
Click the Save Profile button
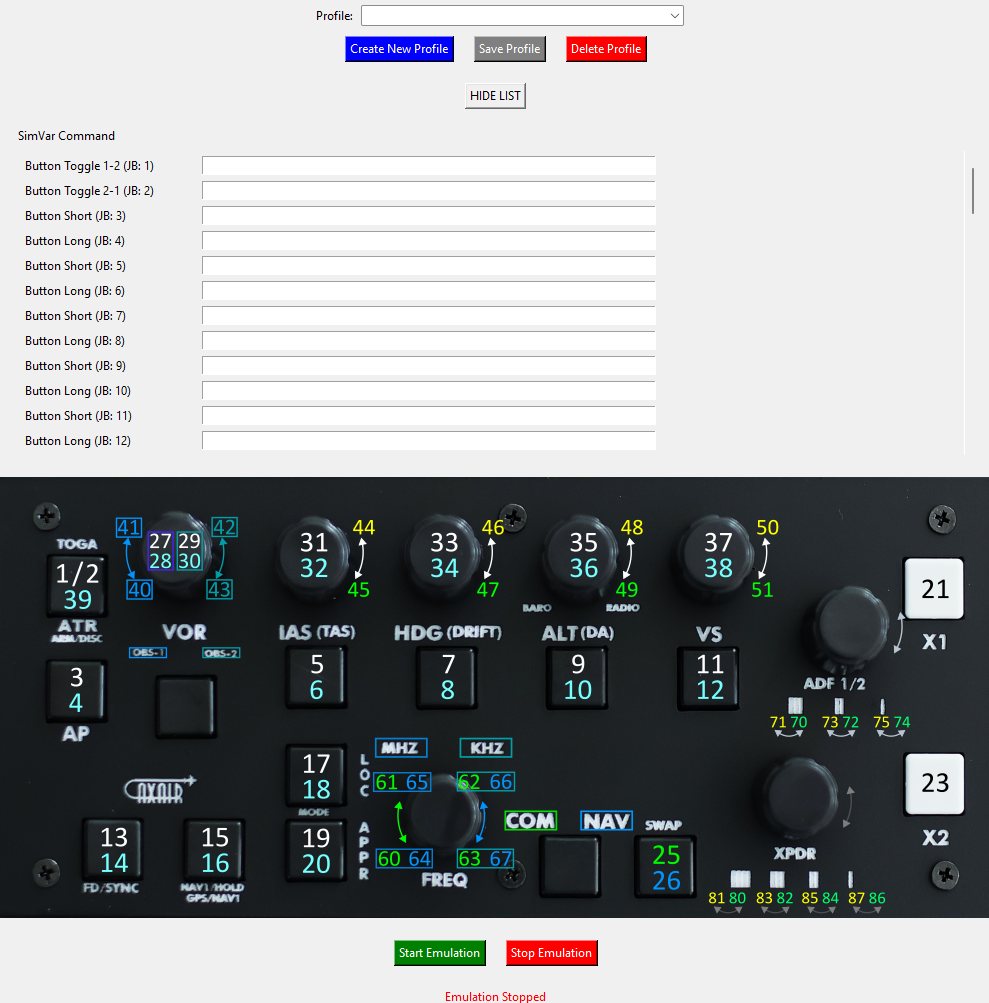pyautogui.click(x=510, y=49)
